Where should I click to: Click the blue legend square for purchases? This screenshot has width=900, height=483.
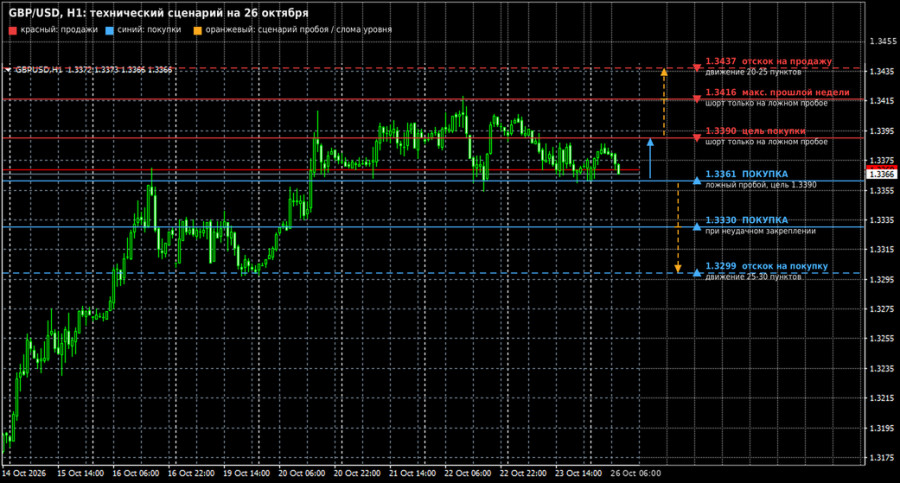(110, 30)
